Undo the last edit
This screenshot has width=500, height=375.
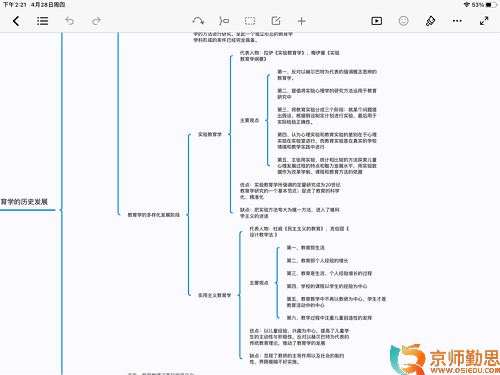point(69,21)
